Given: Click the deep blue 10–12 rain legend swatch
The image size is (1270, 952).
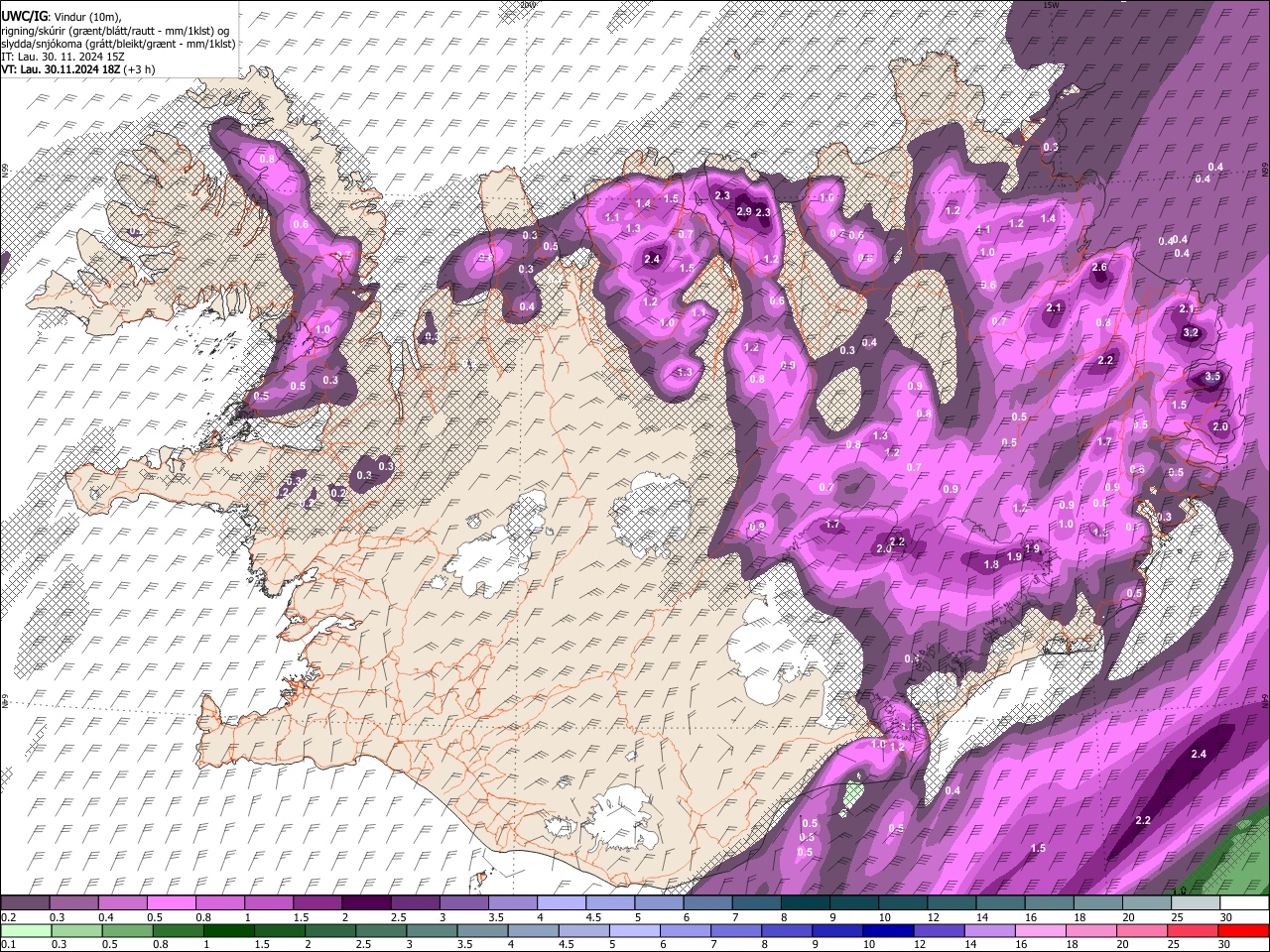Looking at the screenshot, I should pyautogui.click(x=887, y=930).
